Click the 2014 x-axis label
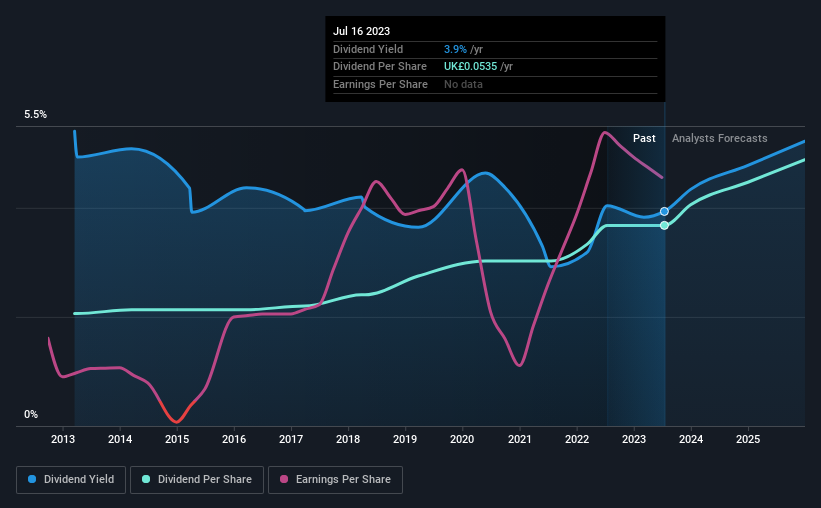Viewport: 821px width, 508px height. (x=120, y=439)
